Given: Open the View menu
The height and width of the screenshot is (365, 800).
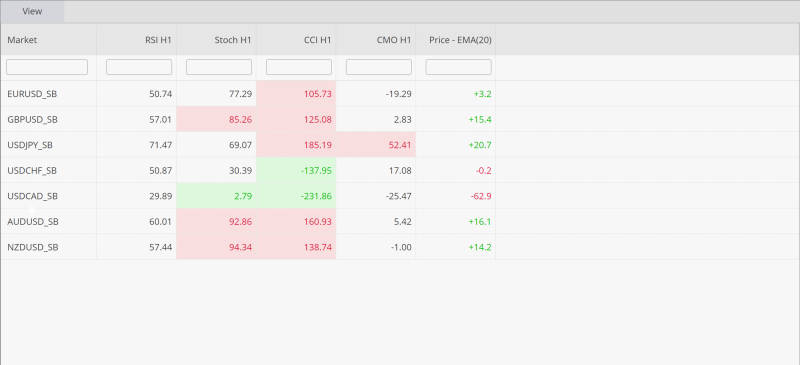Looking at the screenshot, I should pyautogui.click(x=32, y=11).
